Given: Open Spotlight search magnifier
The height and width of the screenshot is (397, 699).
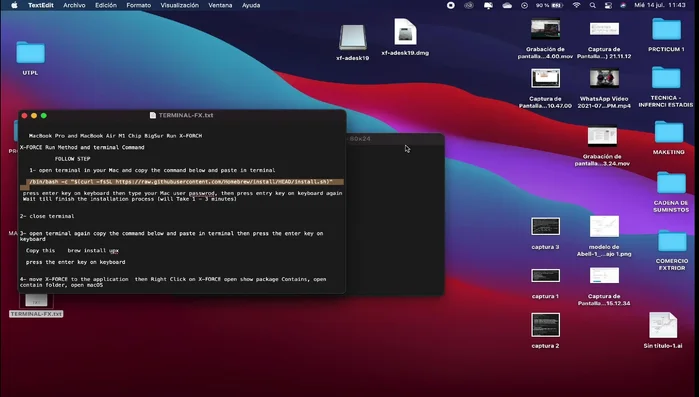Looking at the screenshot, I should tap(592, 5).
